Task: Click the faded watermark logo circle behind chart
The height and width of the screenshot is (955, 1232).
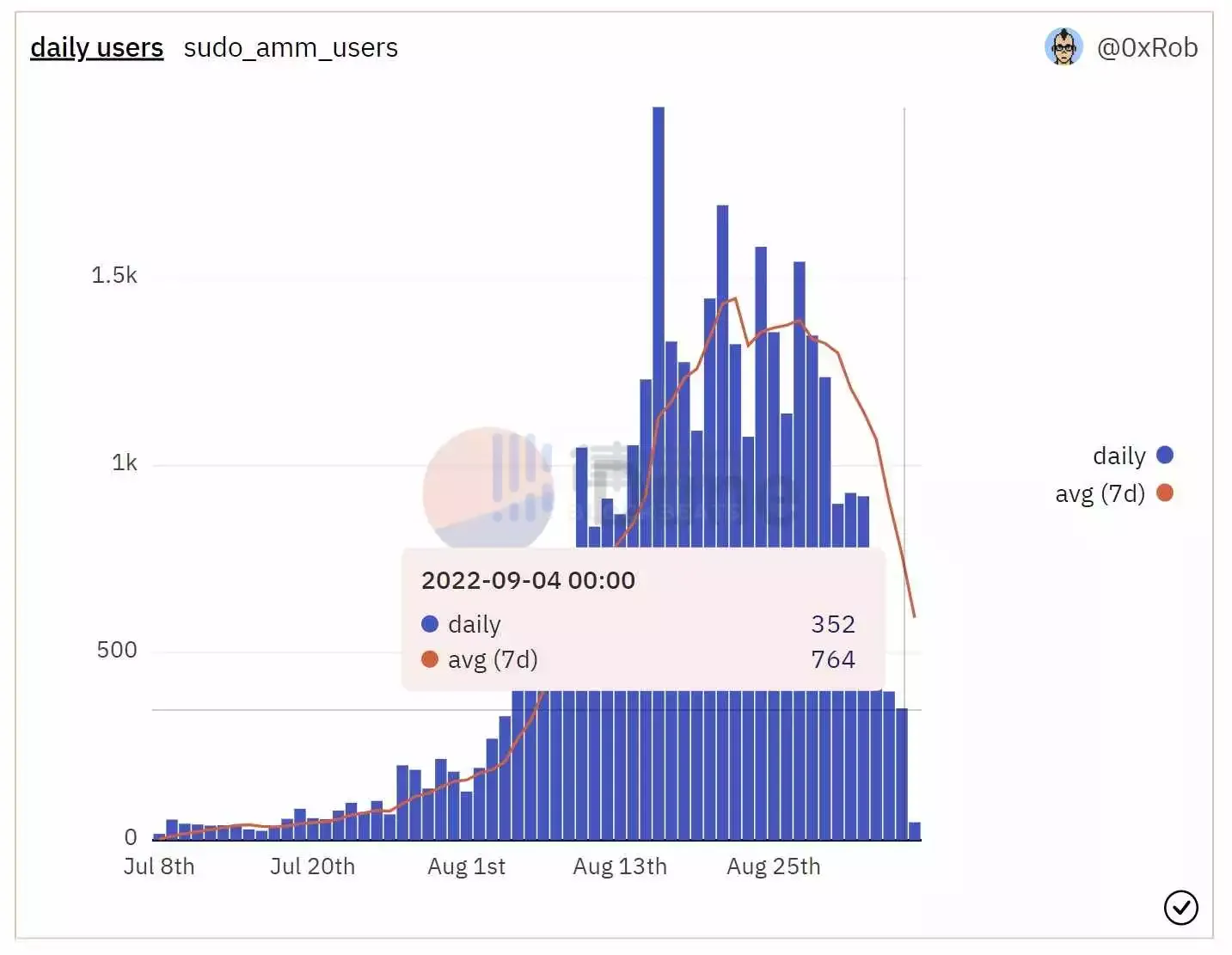Action: pyautogui.click(x=487, y=489)
